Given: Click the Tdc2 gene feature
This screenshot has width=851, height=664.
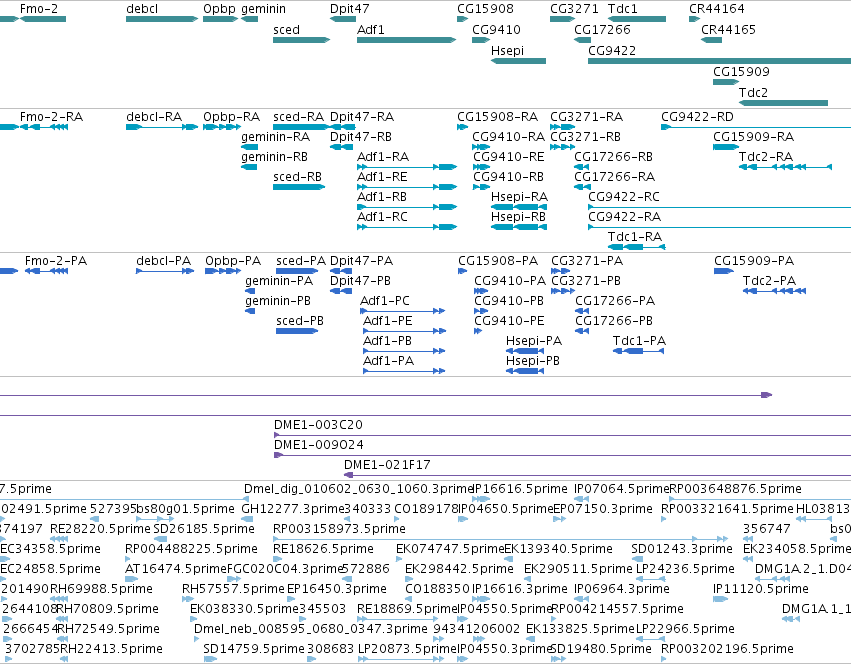Looking at the screenshot, I should pos(783,103).
